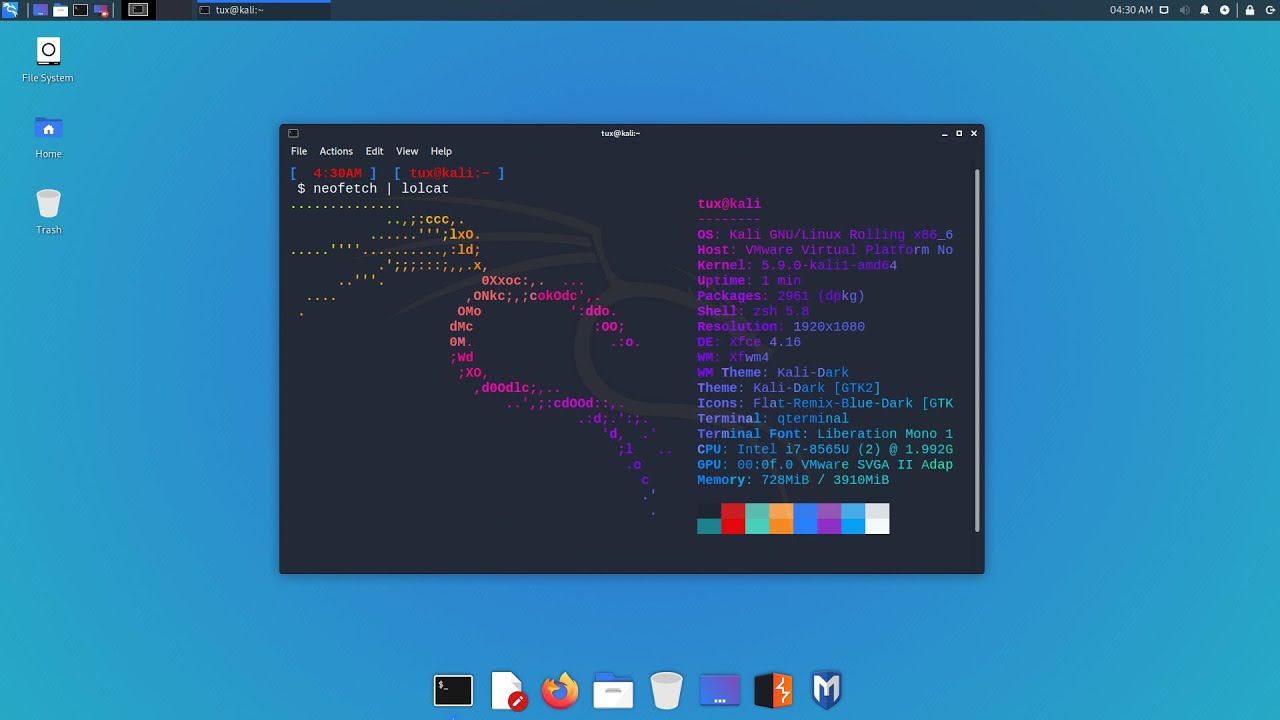Click the '4:30AM' prompt timestamp

(337, 173)
